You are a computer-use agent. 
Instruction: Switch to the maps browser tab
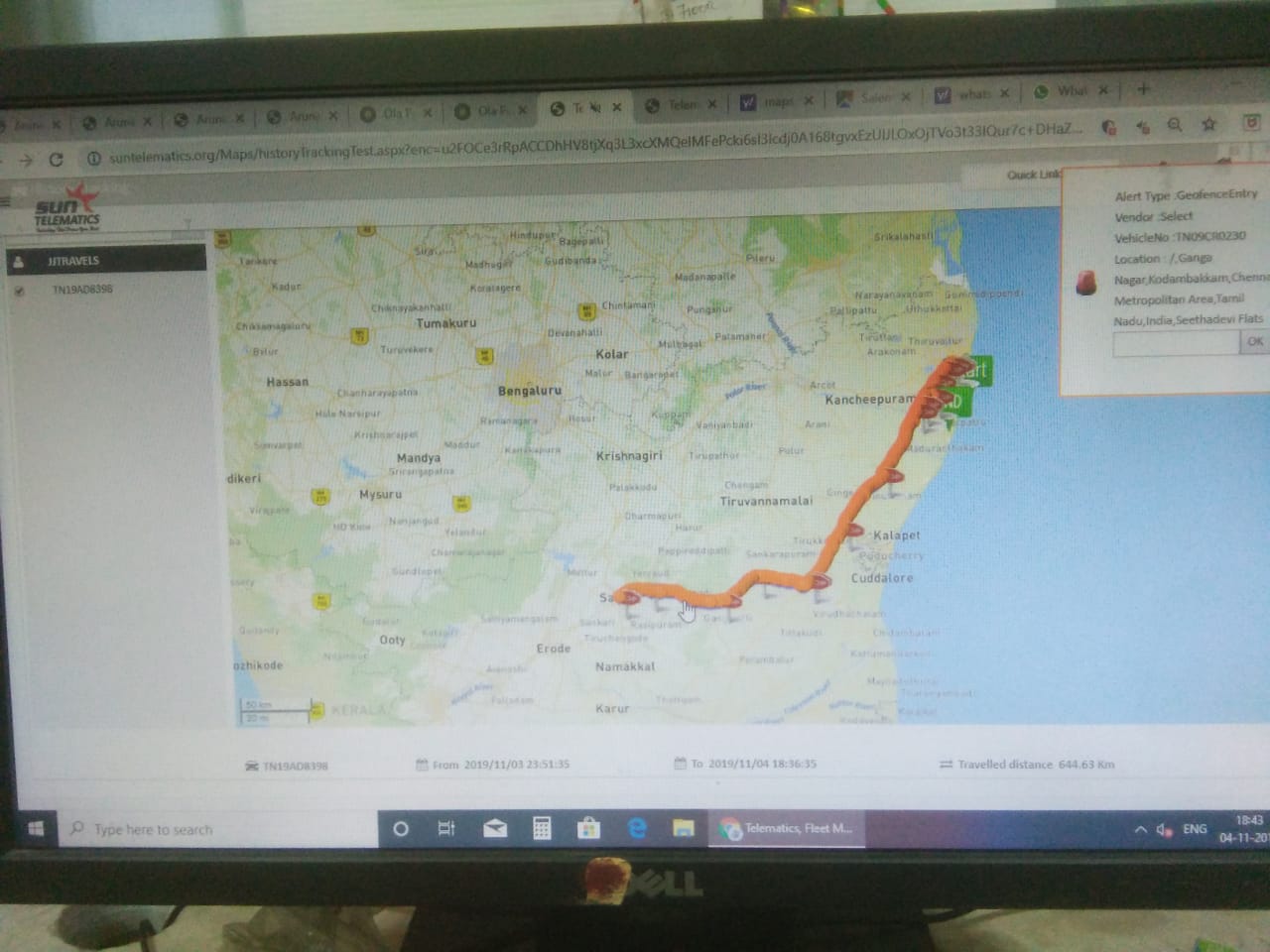(776, 101)
